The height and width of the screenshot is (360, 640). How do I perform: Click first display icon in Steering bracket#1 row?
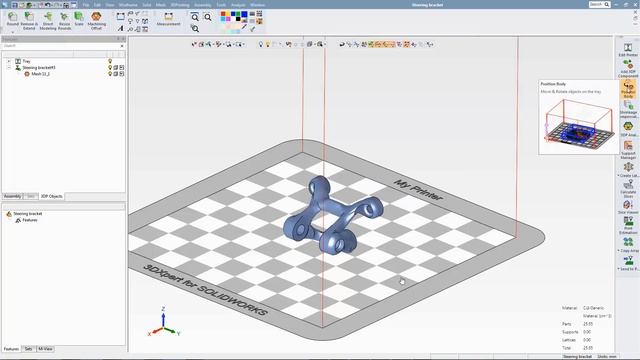(x=116, y=67)
